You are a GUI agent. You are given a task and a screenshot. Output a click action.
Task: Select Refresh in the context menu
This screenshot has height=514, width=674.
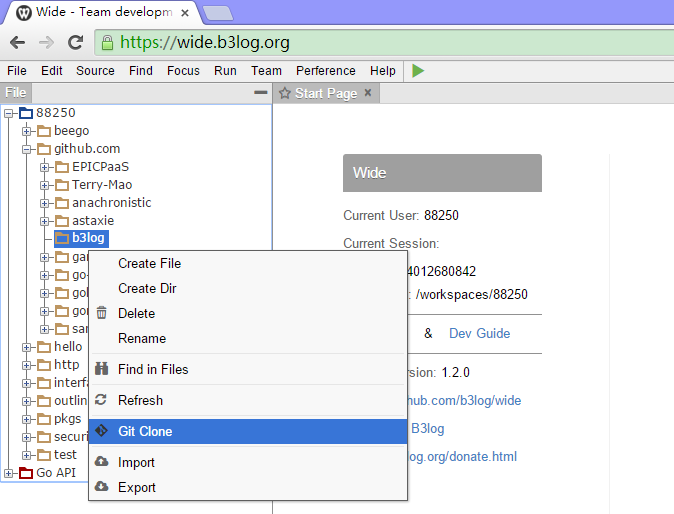pyautogui.click(x=140, y=400)
